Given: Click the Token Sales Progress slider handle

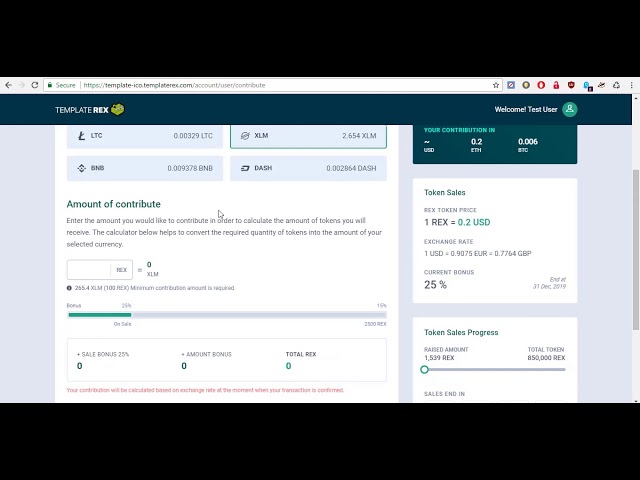Looking at the screenshot, I should pyautogui.click(x=424, y=369).
